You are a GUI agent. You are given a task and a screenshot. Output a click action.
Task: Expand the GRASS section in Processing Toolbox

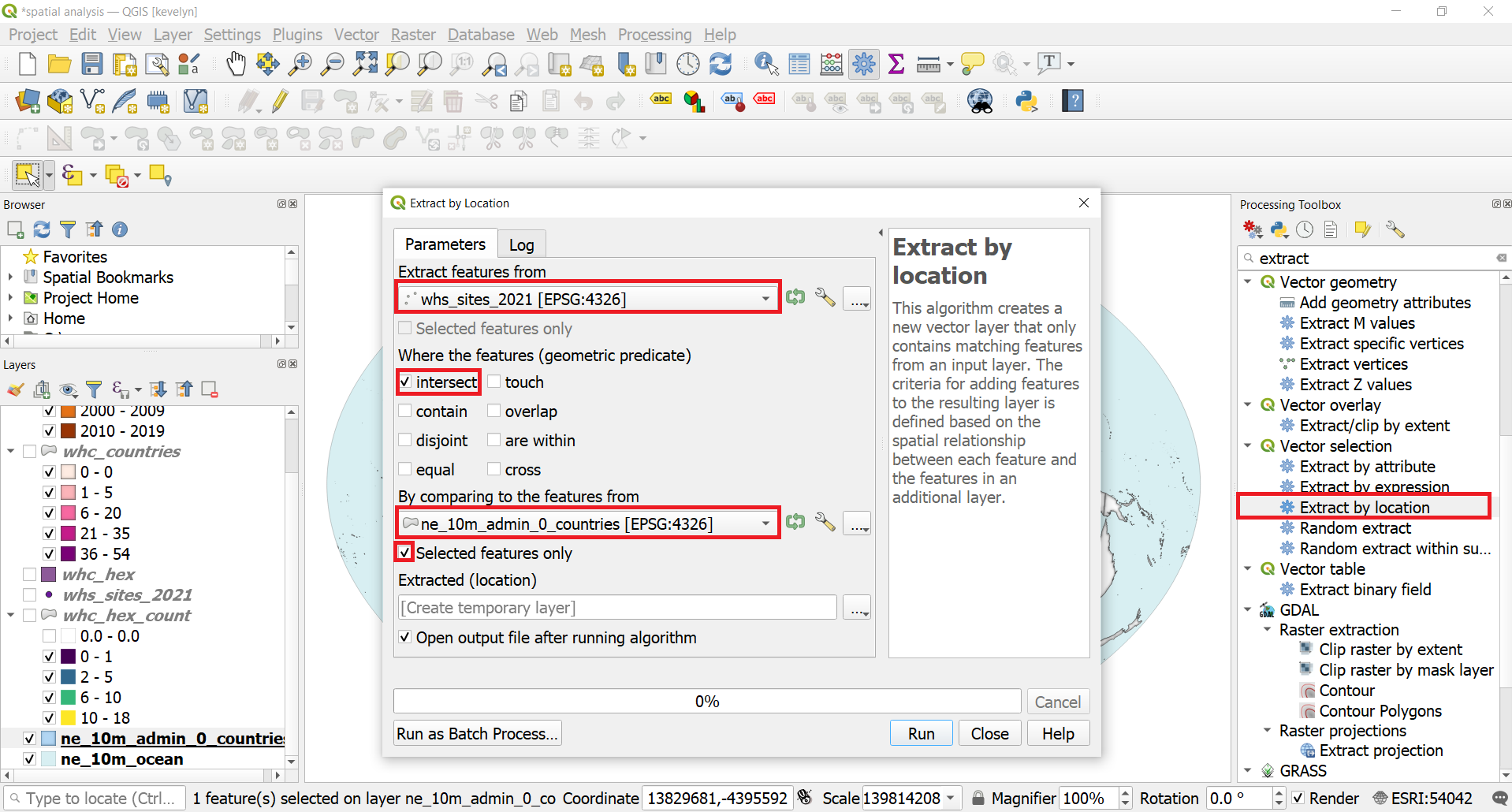(x=1248, y=771)
